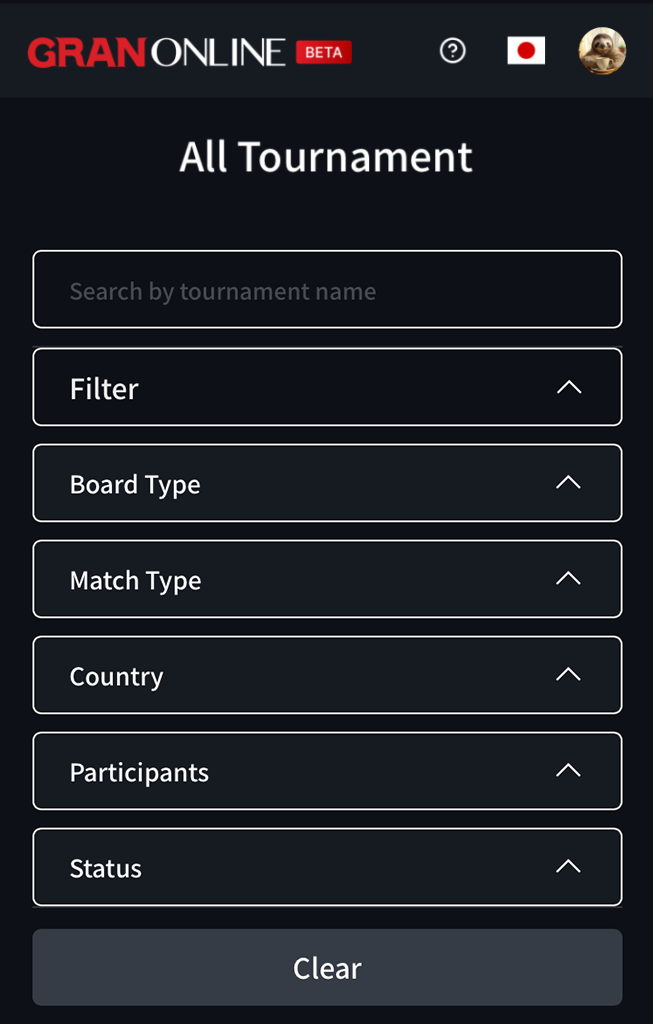The image size is (653, 1024).
Task: Collapse the Filter chevron arrow
Action: point(569,387)
